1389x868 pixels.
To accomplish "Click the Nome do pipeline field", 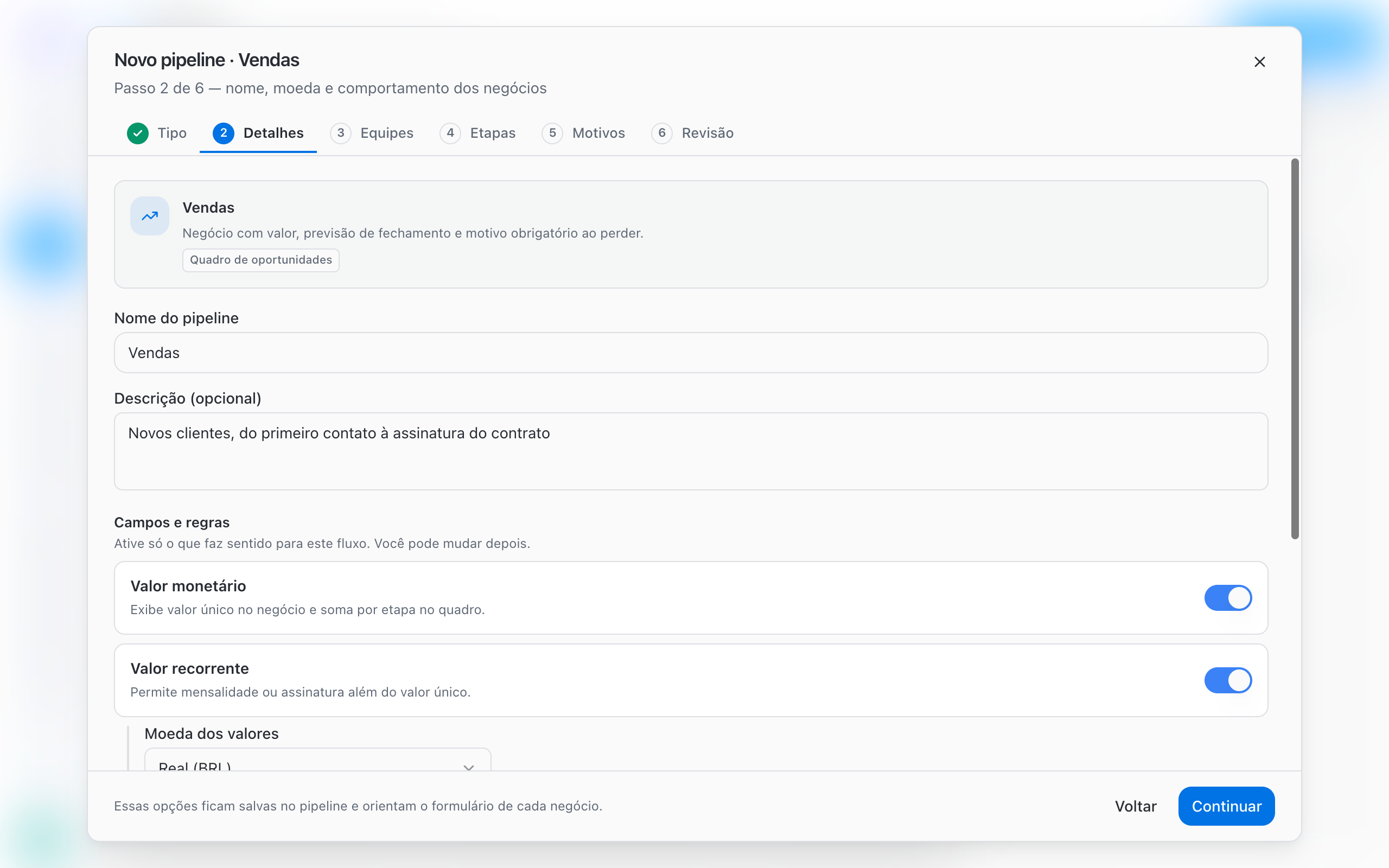I will click(x=691, y=353).
